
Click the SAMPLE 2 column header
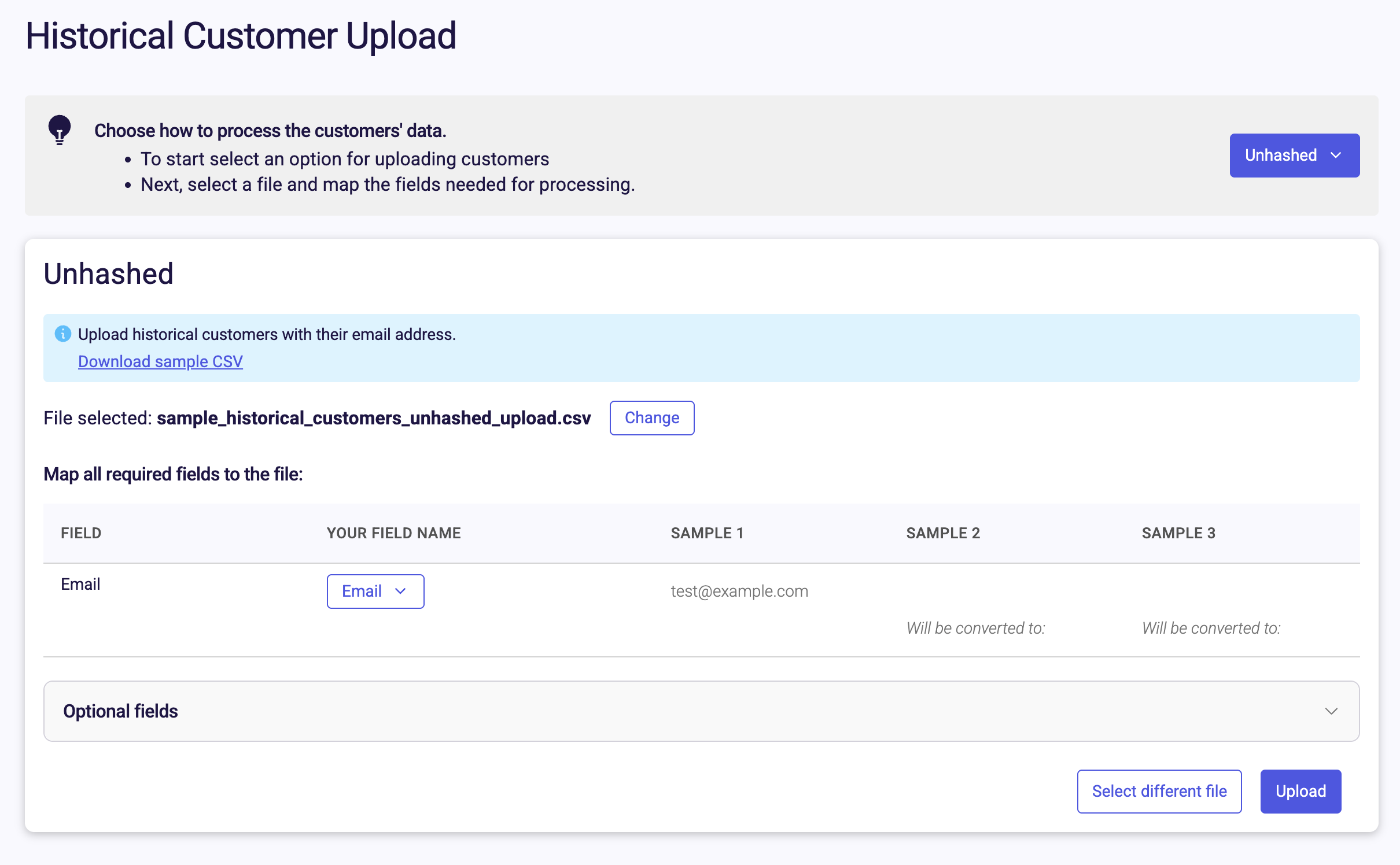click(942, 533)
